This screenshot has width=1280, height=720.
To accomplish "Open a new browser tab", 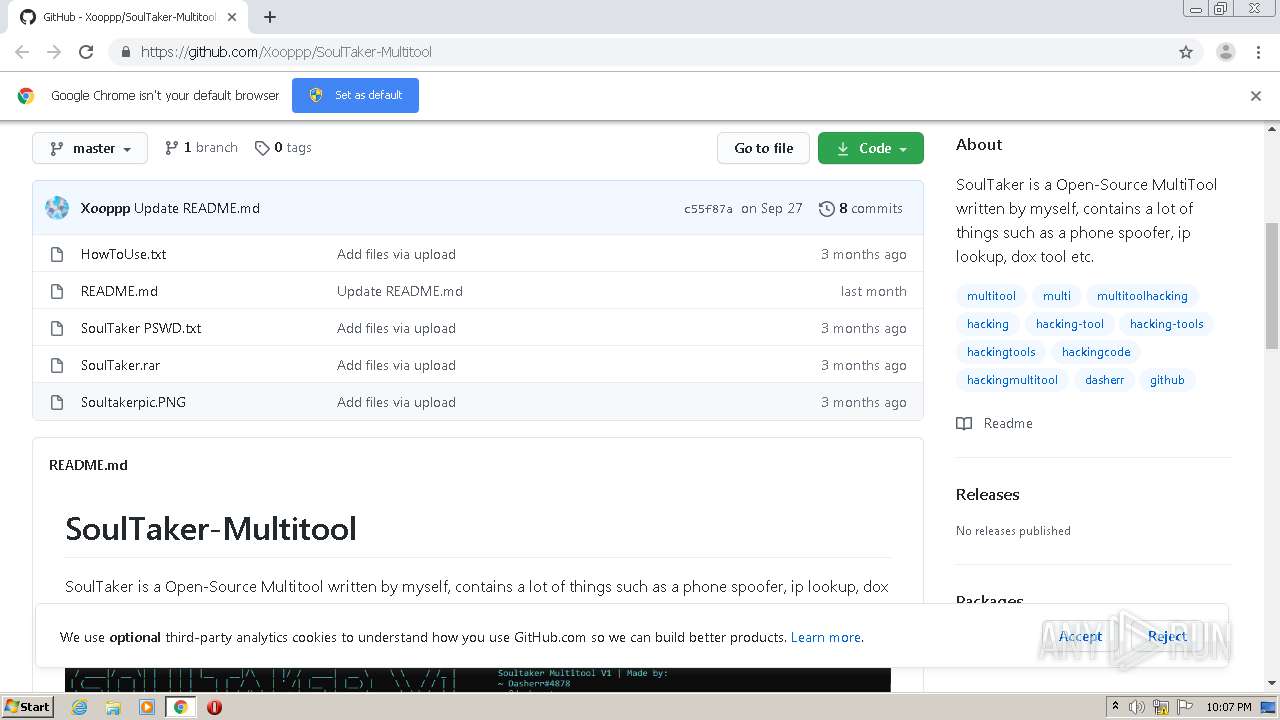I will pos(270,17).
